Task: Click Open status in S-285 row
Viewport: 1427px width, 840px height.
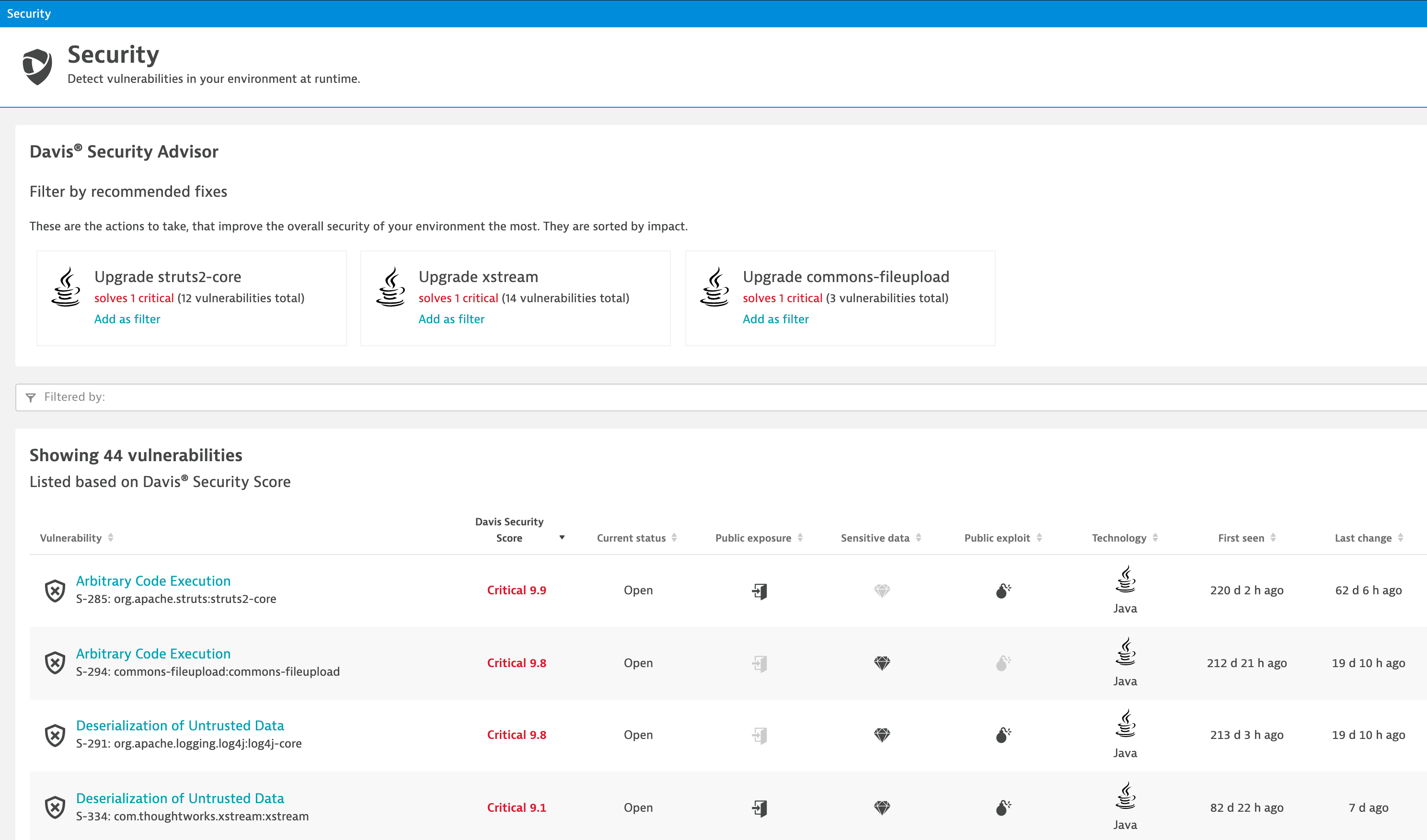Action: point(638,590)
